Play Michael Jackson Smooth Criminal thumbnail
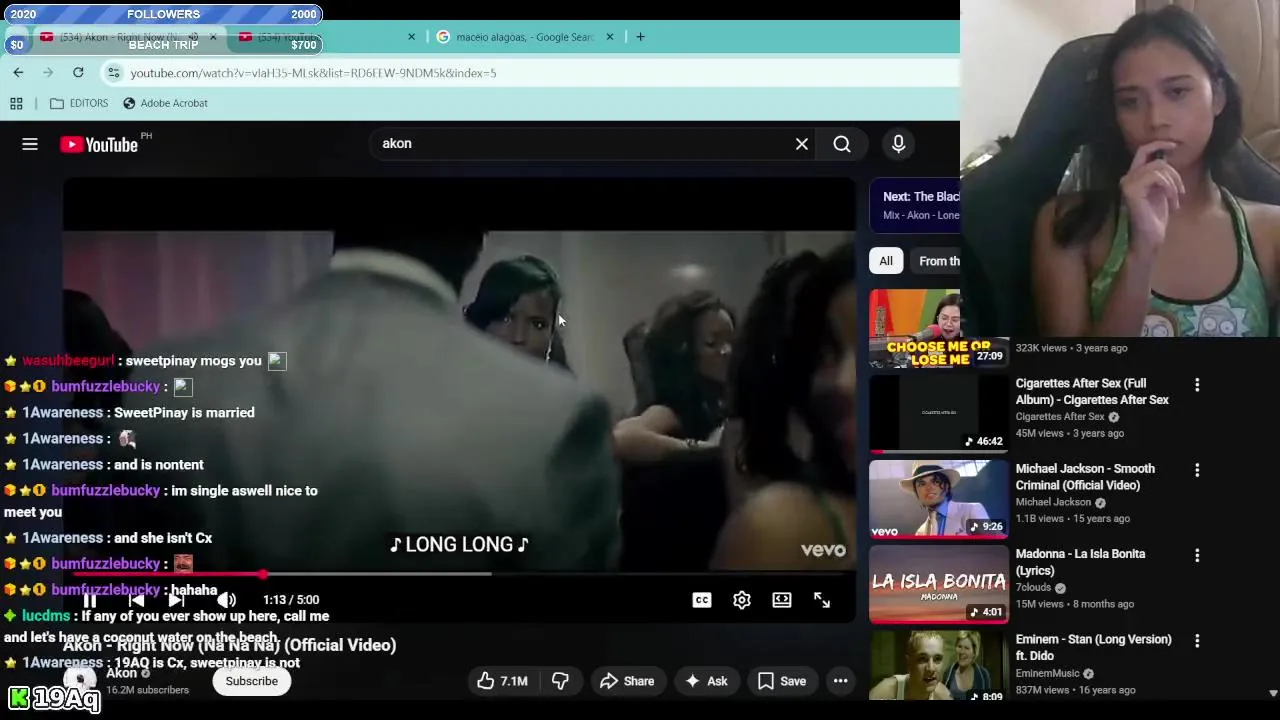The image size is (1280, 720). 939,499
